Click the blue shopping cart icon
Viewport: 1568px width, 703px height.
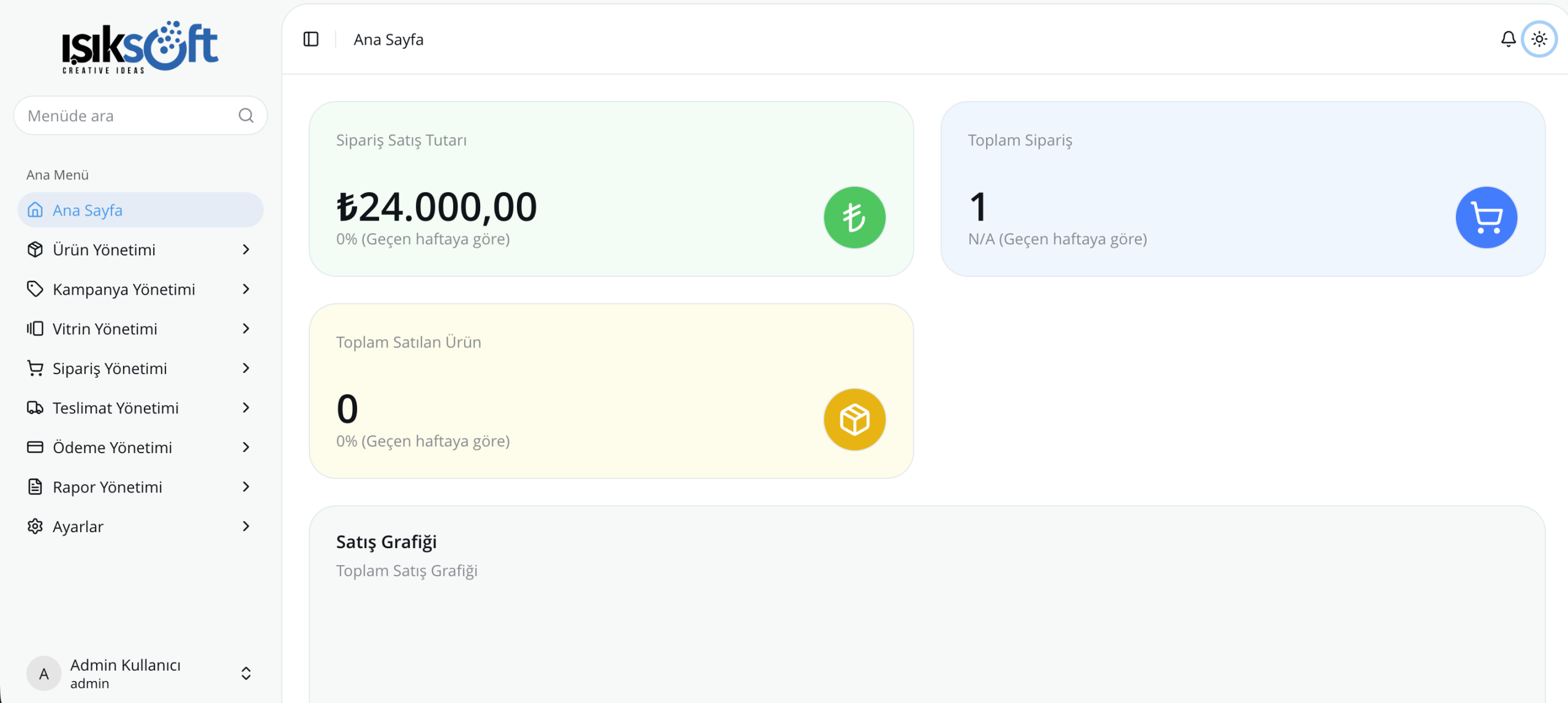pos(1486,217)
